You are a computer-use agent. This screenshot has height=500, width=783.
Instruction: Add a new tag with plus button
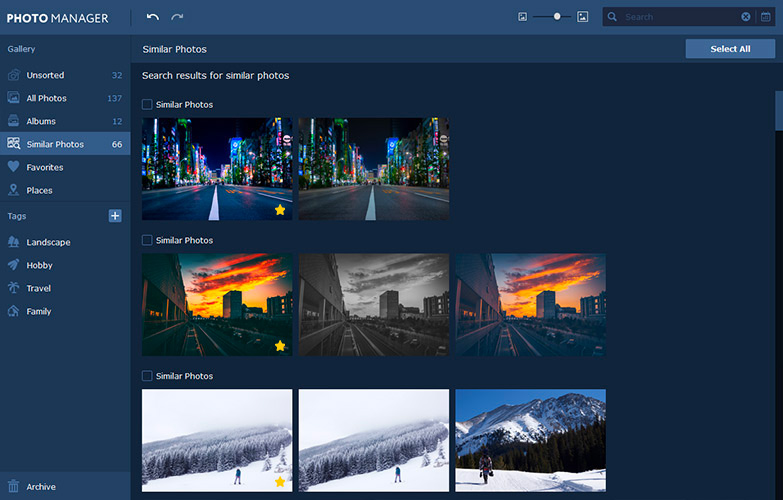click(115, 216)
